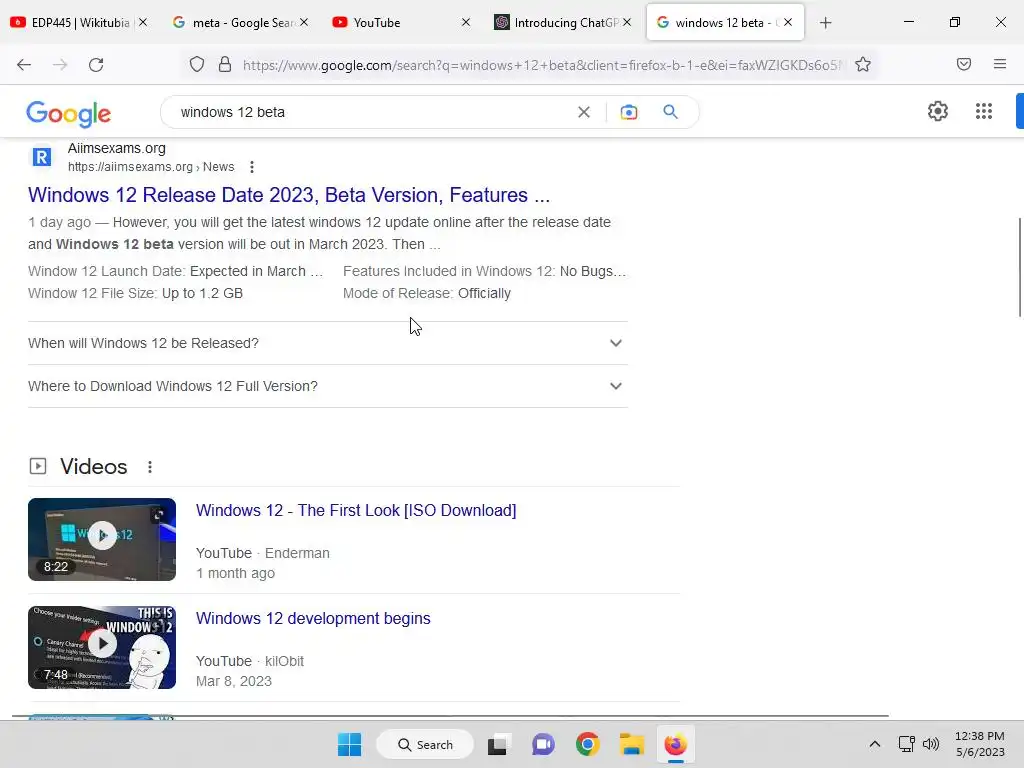Click the taskbar Search box

click(x=425, y=744)
